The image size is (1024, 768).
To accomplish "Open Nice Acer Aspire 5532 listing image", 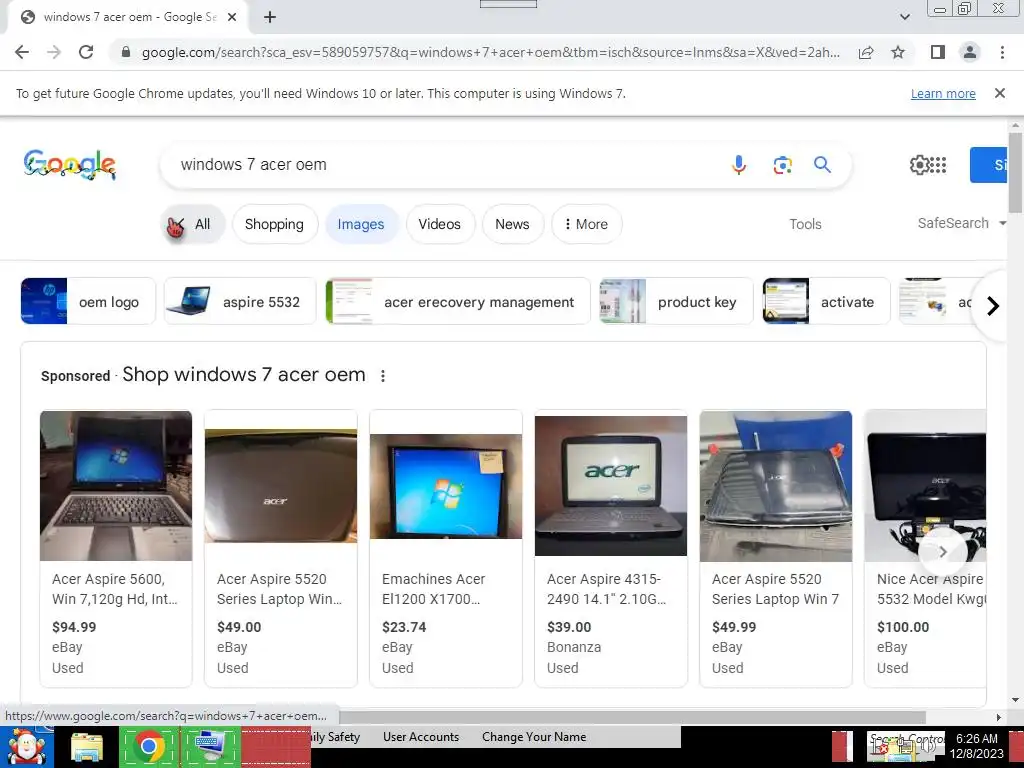I will point(925,486).
